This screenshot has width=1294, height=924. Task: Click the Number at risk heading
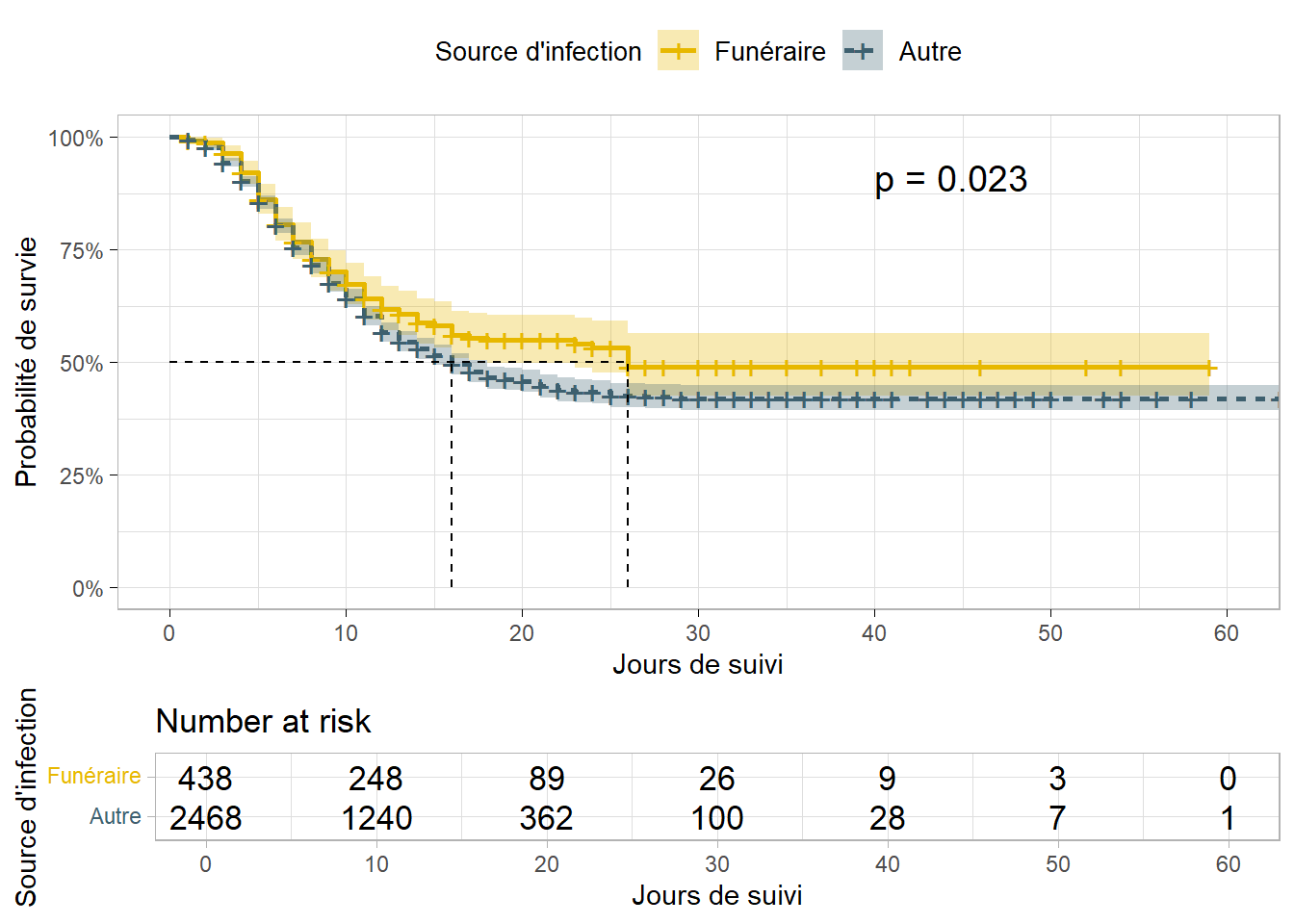tap(263, 721)
